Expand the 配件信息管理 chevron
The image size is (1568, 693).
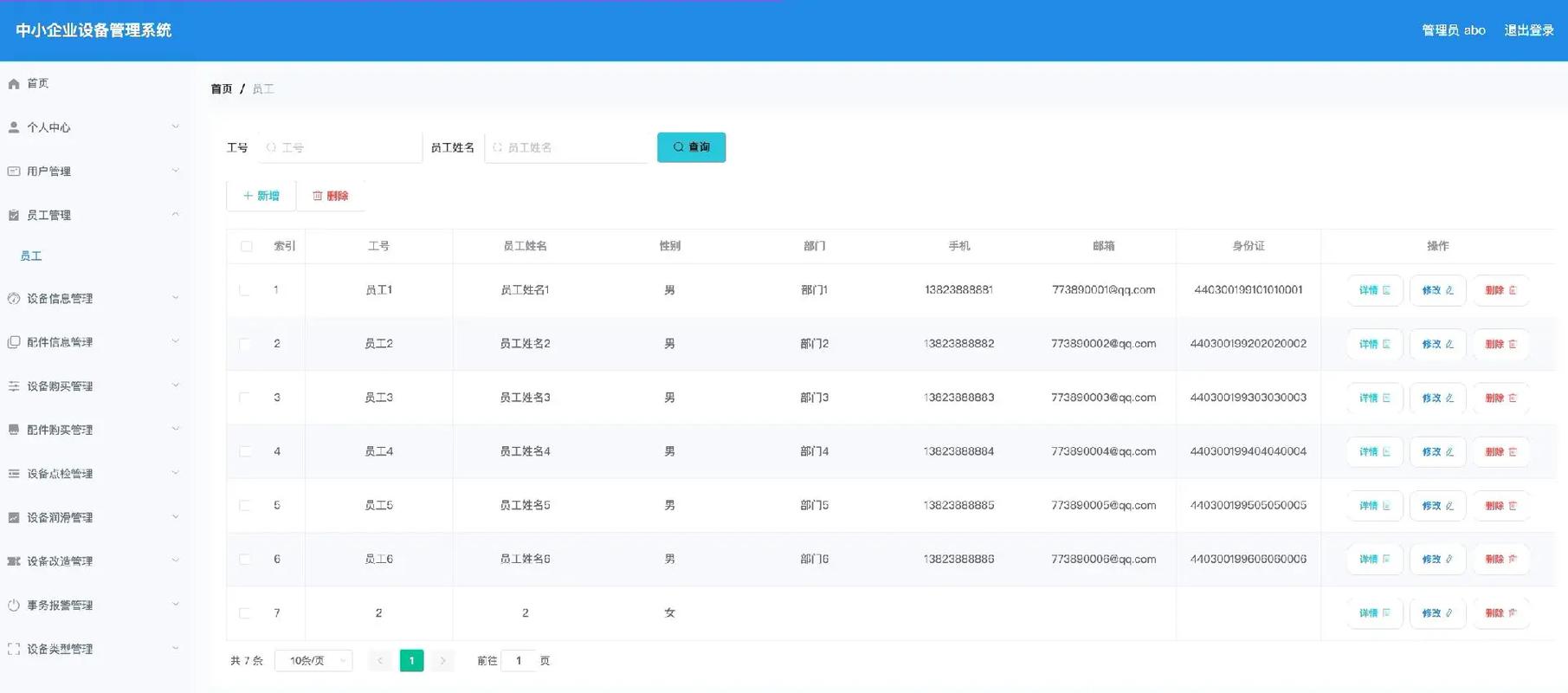coord(176,341)
